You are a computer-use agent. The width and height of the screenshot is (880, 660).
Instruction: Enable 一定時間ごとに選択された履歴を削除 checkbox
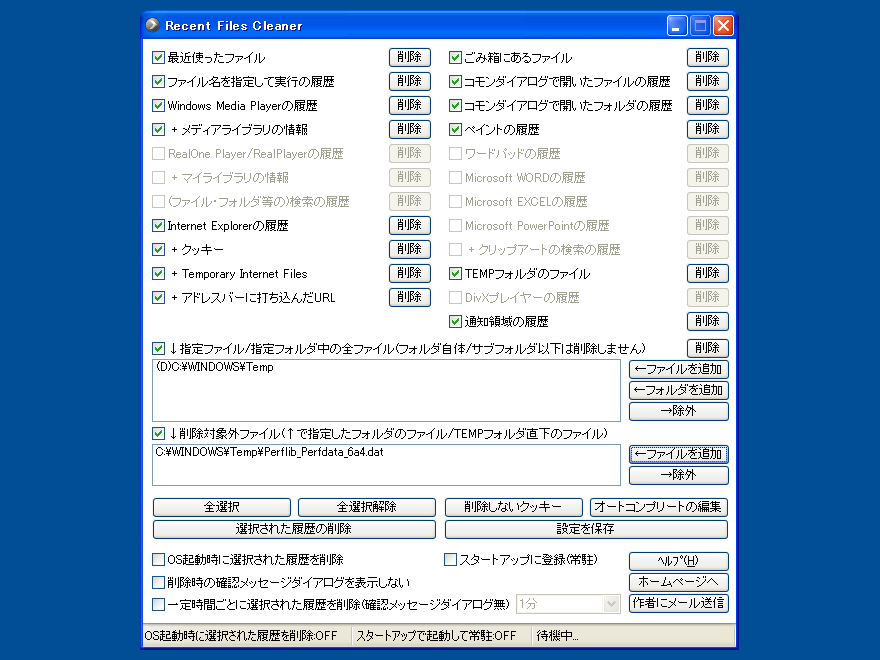click(158, 604)
